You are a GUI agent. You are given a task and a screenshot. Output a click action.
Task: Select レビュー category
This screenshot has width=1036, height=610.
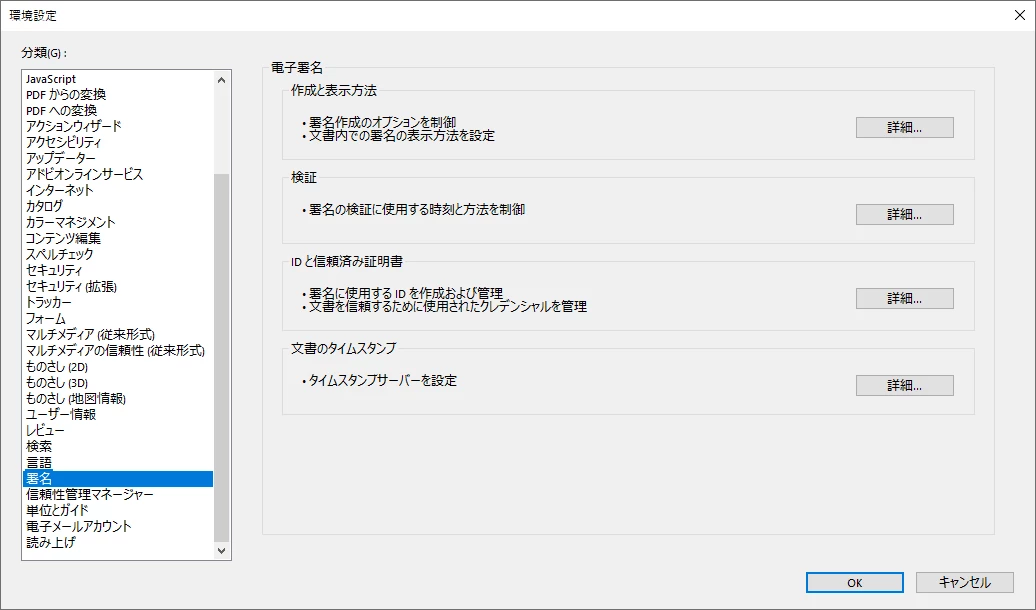pyautogui.click(x=118, y=430)
